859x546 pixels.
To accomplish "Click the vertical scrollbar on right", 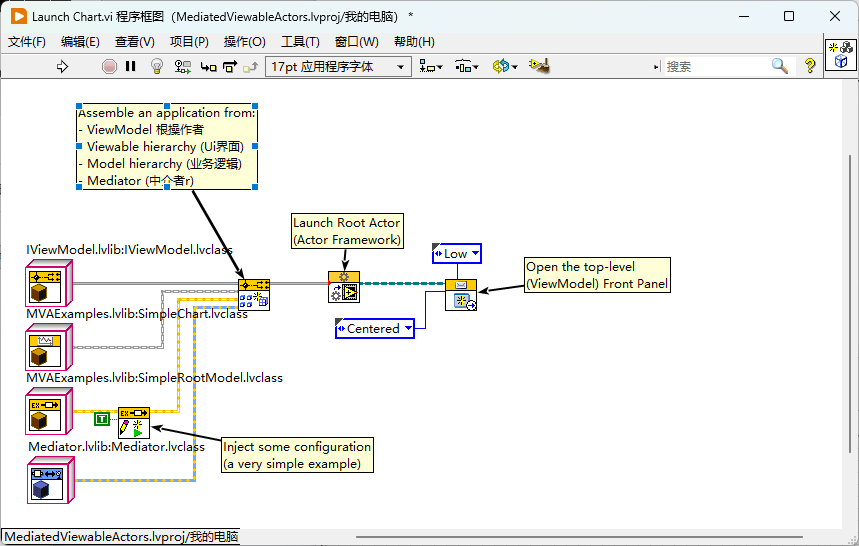I will pyautogui.click(x=850, y=304).
